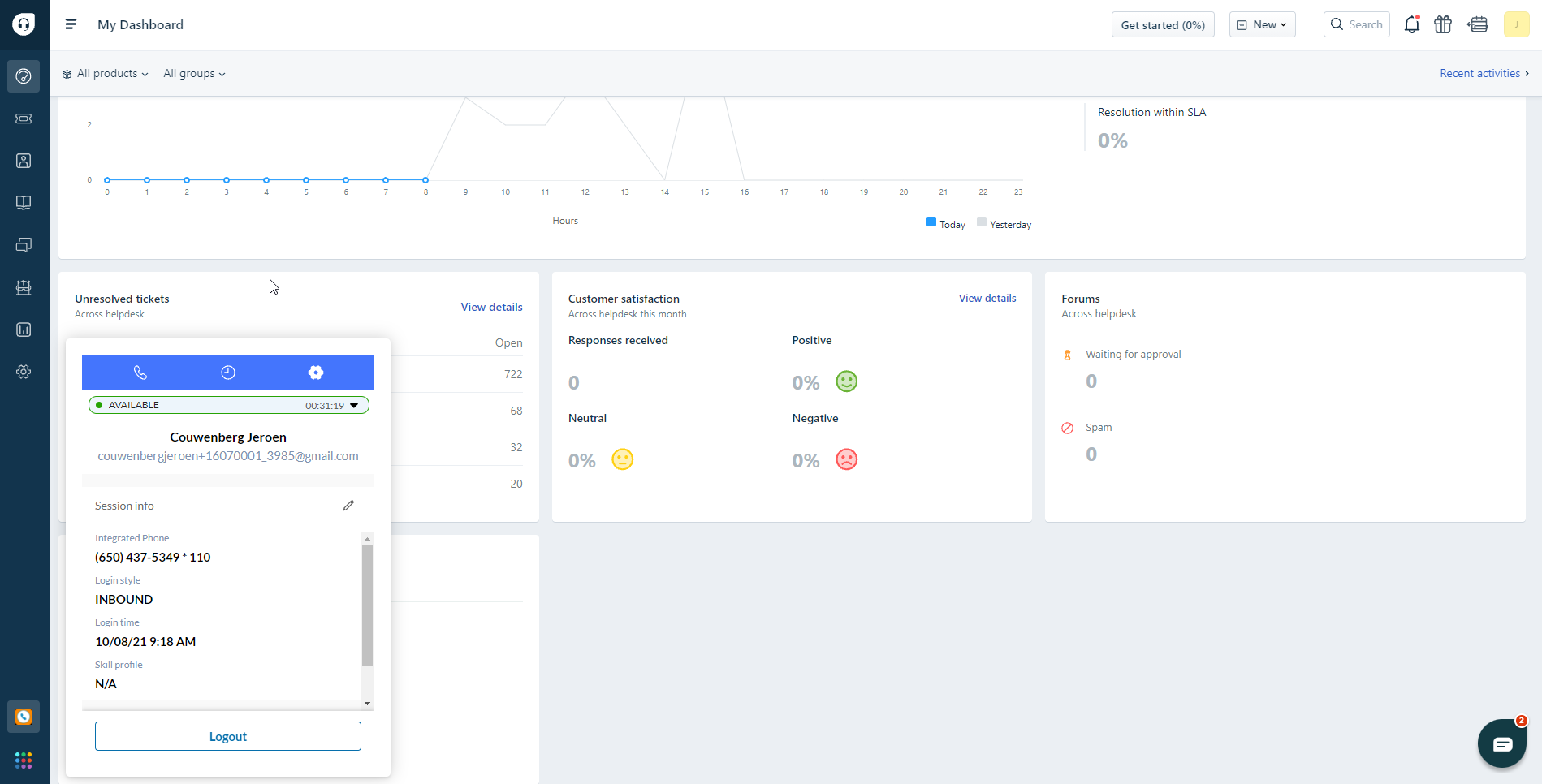
Task: Expand the All groups filter
Action: point(194,74)
